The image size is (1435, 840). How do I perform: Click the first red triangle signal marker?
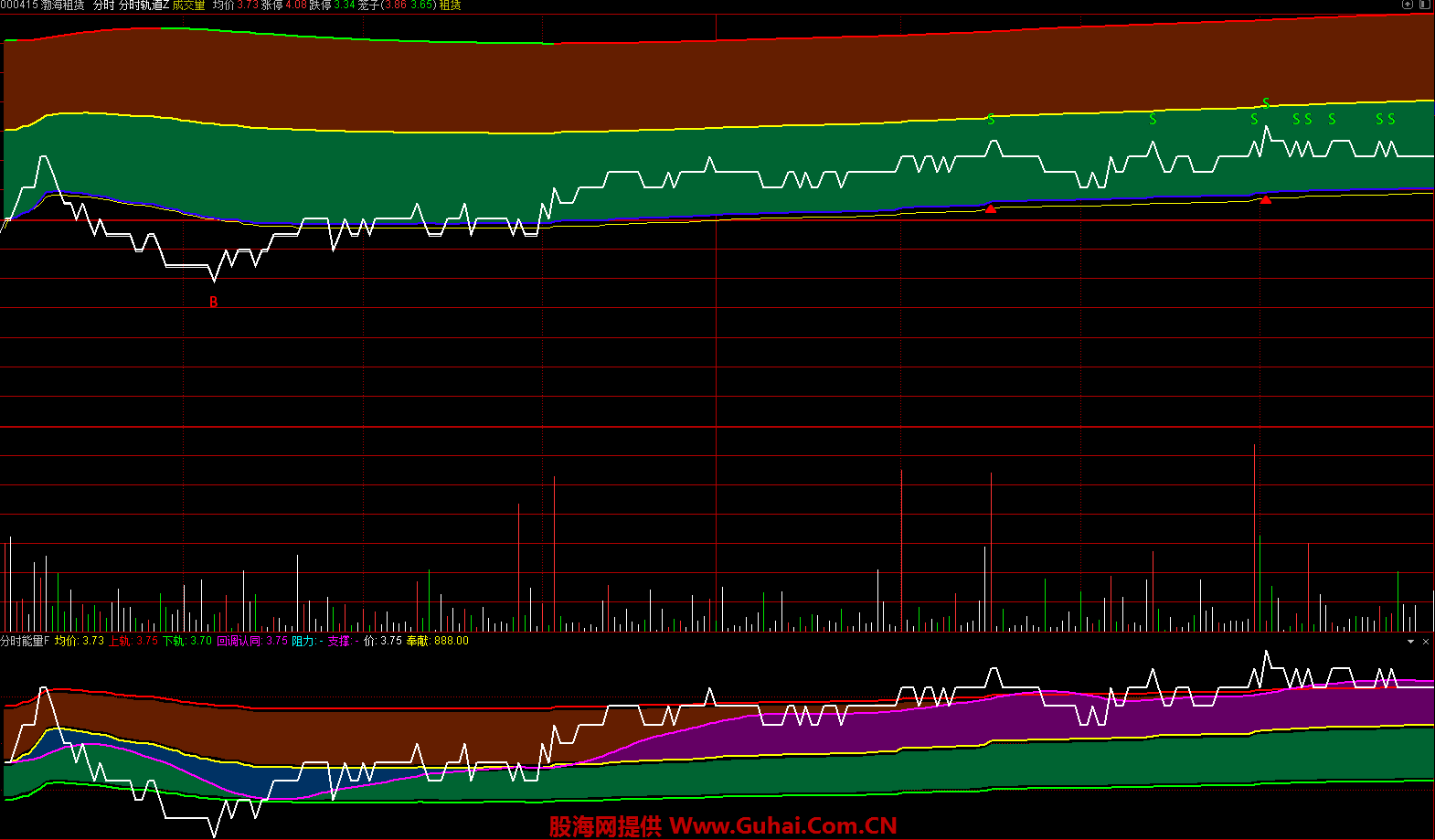point(991,209)
